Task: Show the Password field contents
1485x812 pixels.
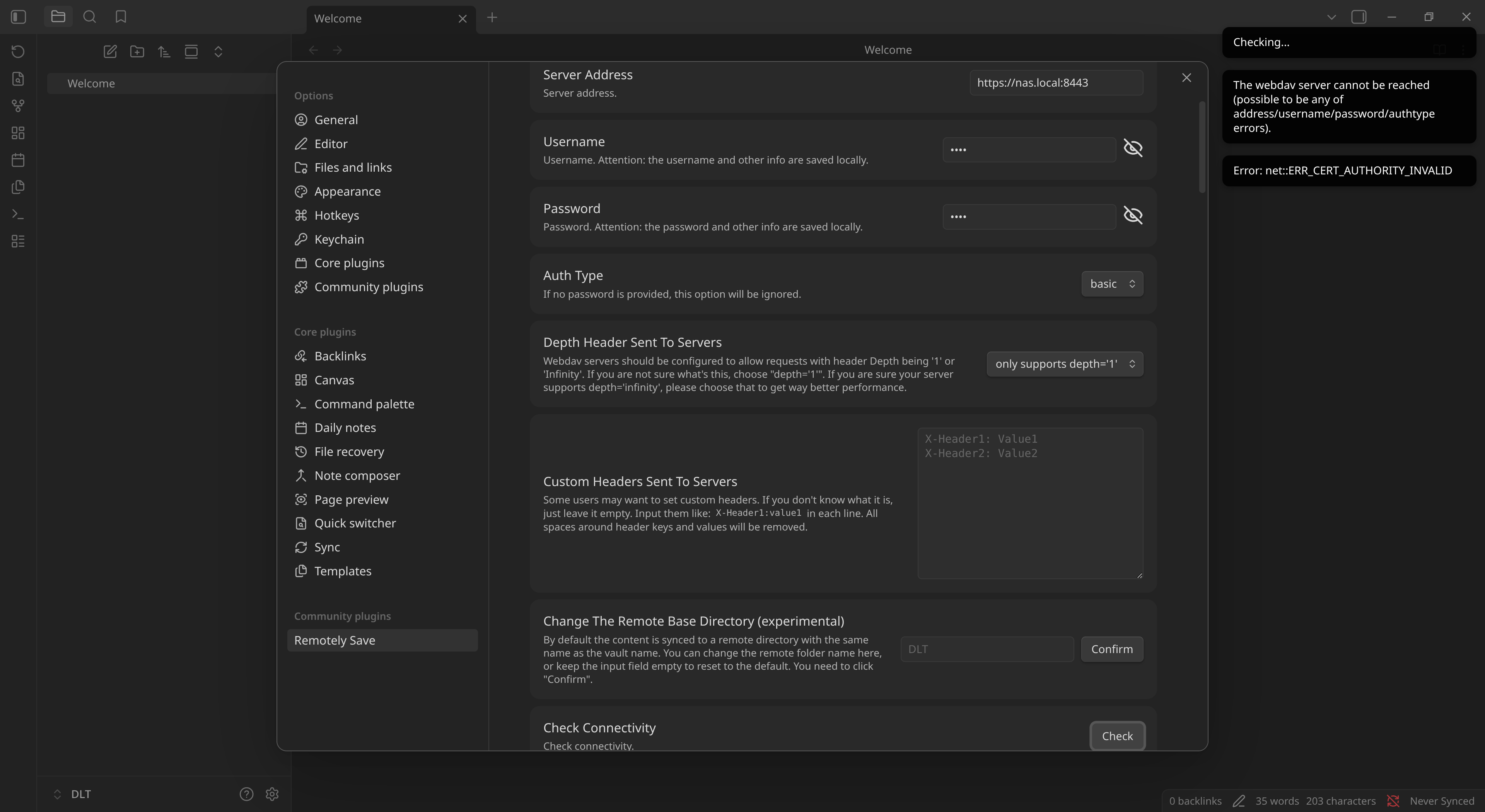Action: coord(1133,215)
